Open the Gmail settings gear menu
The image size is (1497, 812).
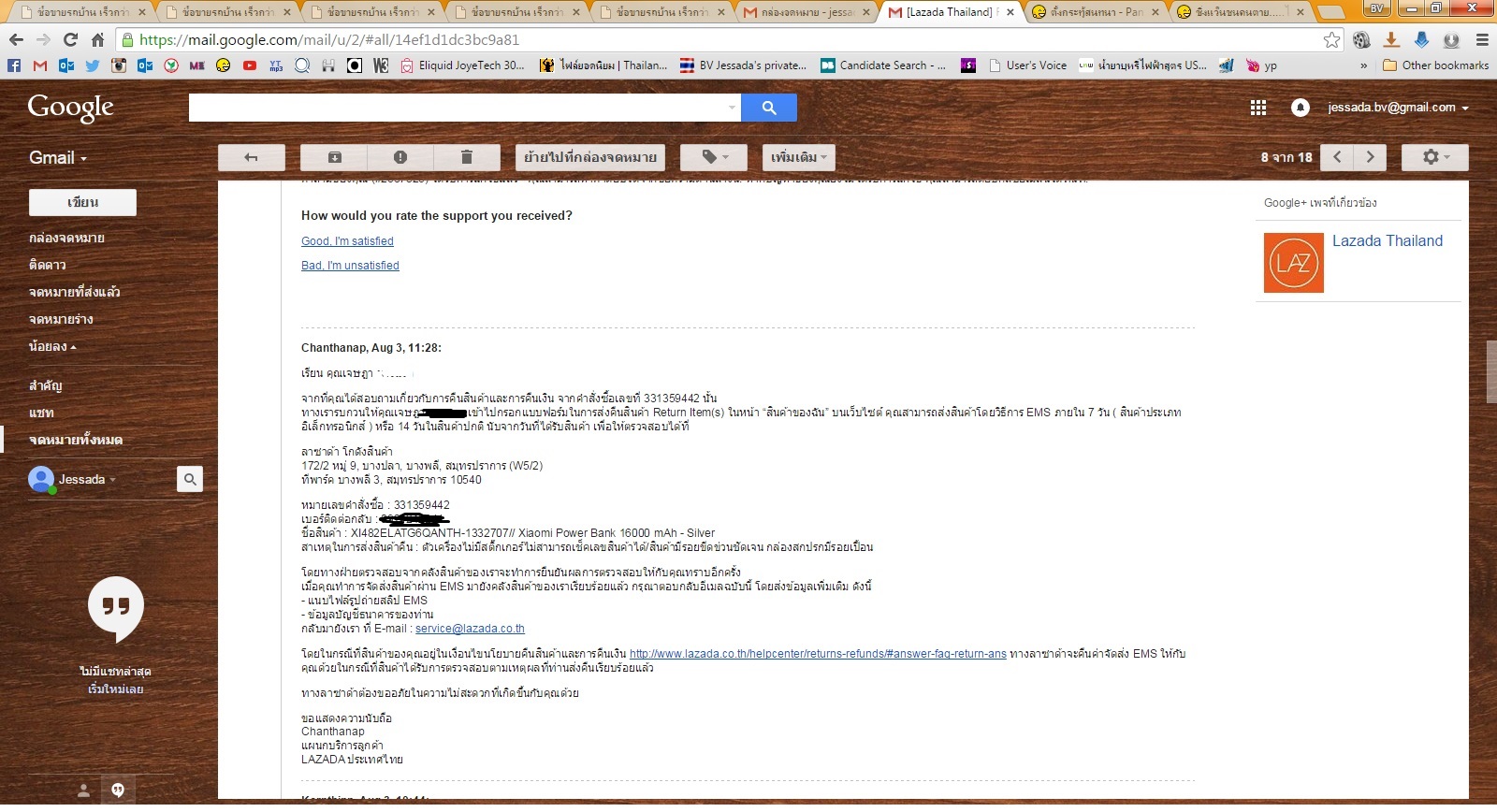click(x=1434, y=157)
